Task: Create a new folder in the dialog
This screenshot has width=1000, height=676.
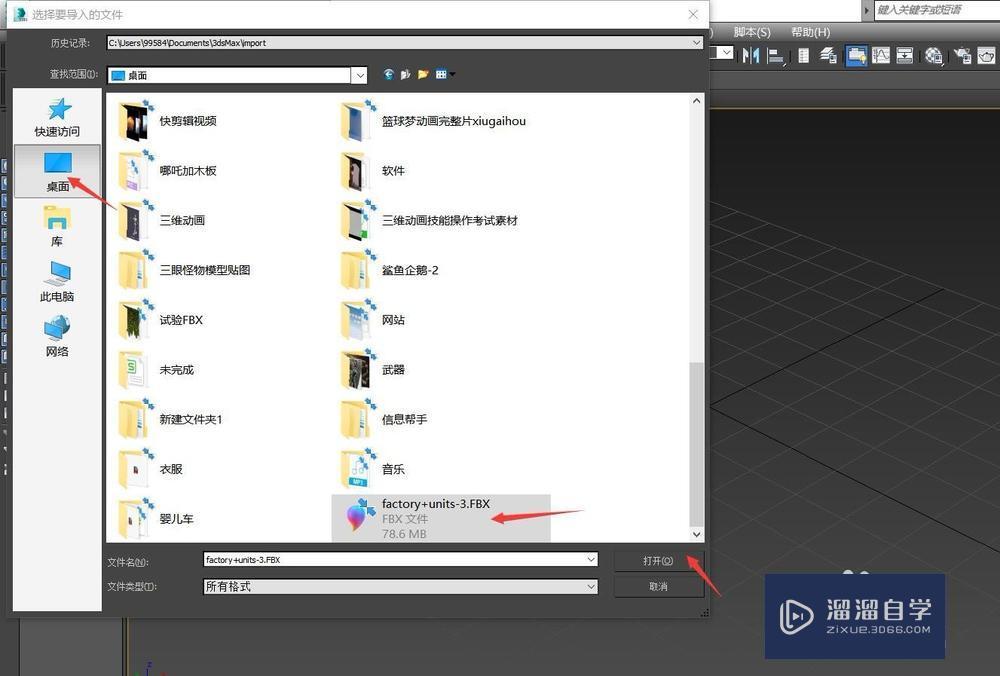Action: (423, 74)
